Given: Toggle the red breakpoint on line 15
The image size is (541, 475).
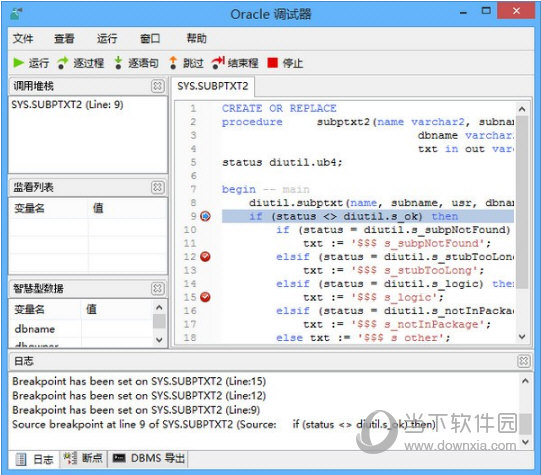Looking at the screenshot, I should tap(205, 297).
